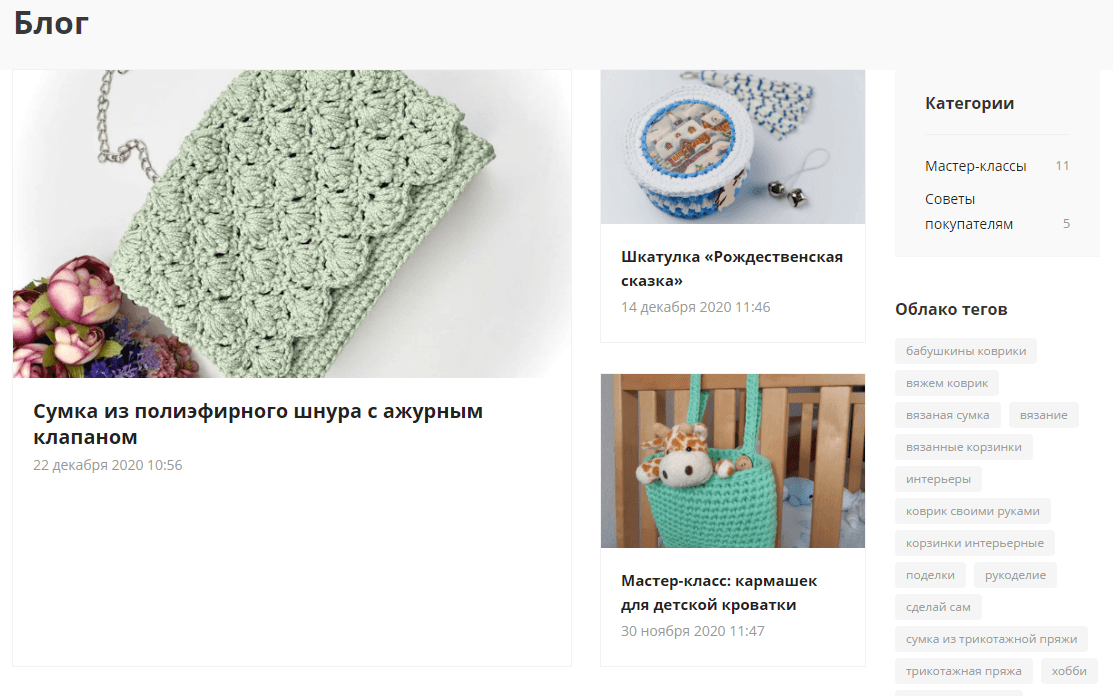Image resolution: width=1113 pixels, height=696 pixels.
Task: Select the 'Советы покупателям' category
Action: pos(969,211)
